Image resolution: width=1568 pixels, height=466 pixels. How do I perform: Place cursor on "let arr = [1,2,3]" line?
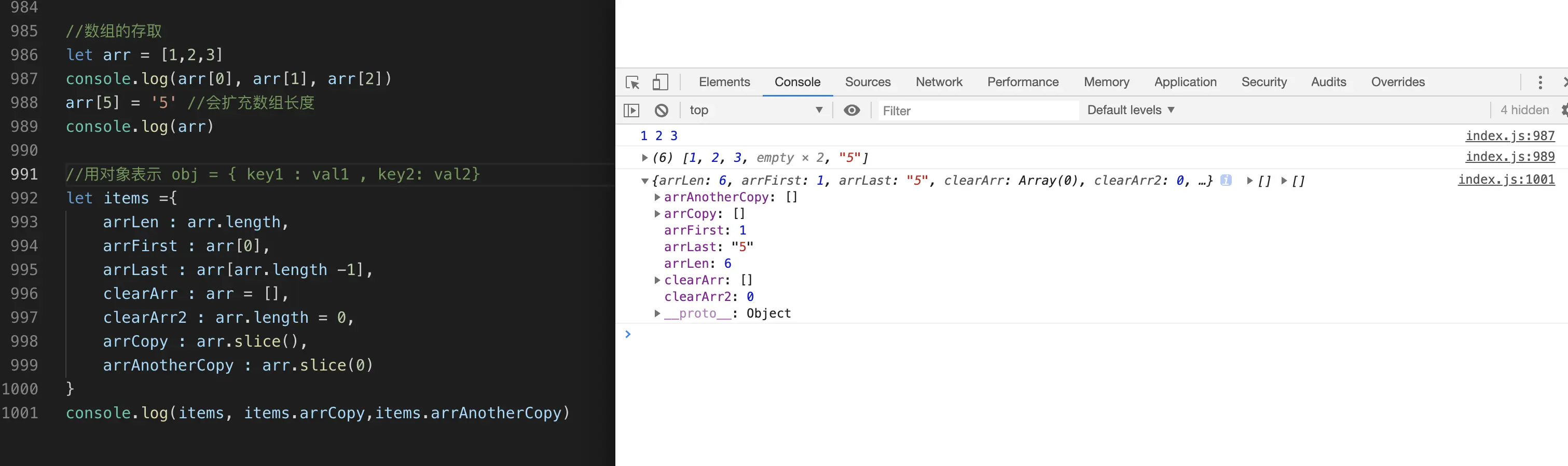pos(144,55)
